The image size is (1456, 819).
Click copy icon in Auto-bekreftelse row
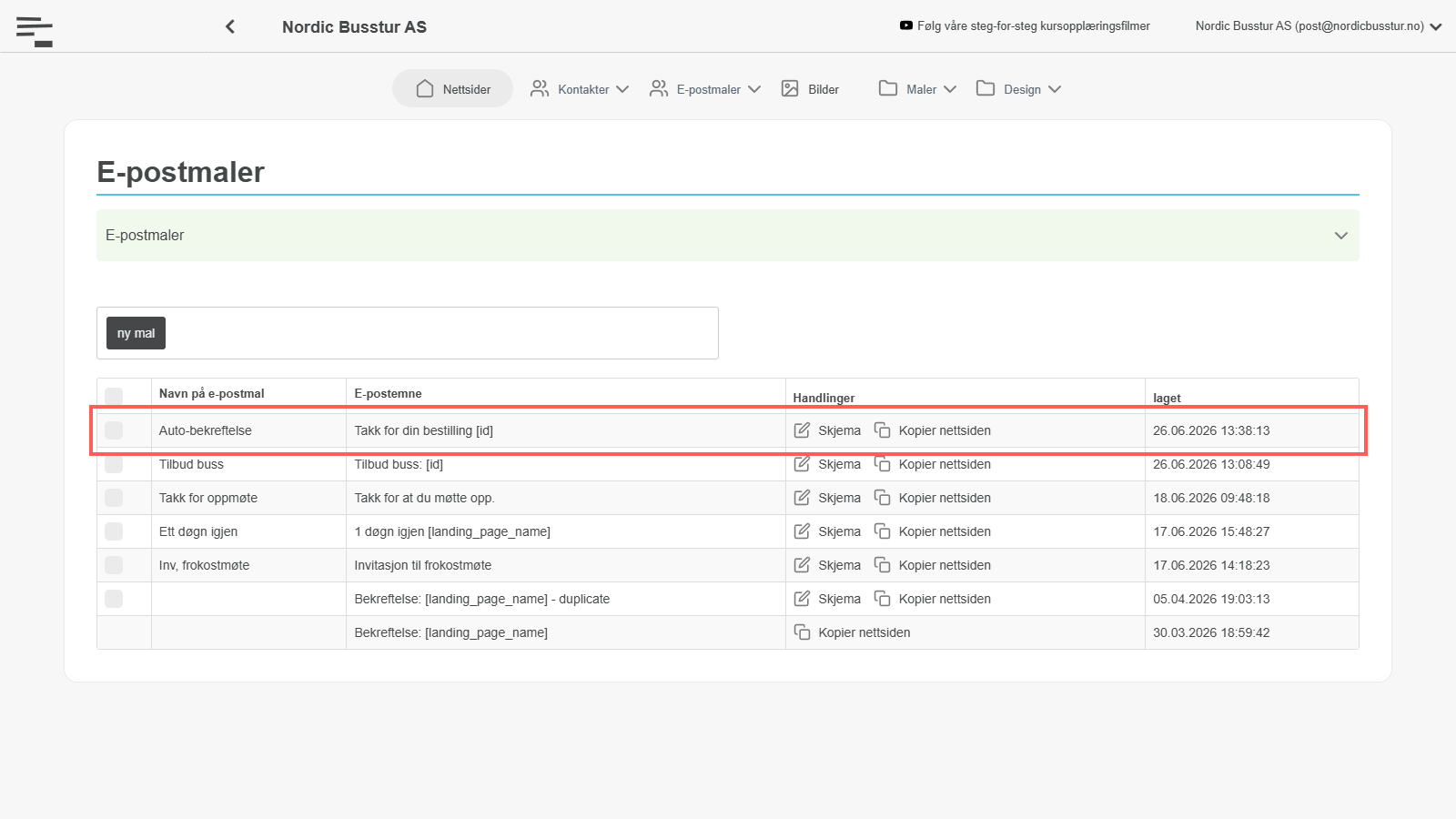882,430
